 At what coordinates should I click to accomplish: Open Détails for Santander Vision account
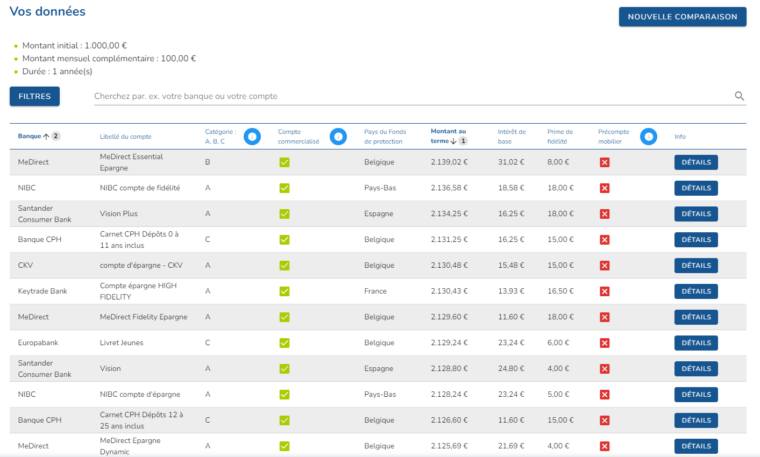pyautogui.click(x=696, y=369)
